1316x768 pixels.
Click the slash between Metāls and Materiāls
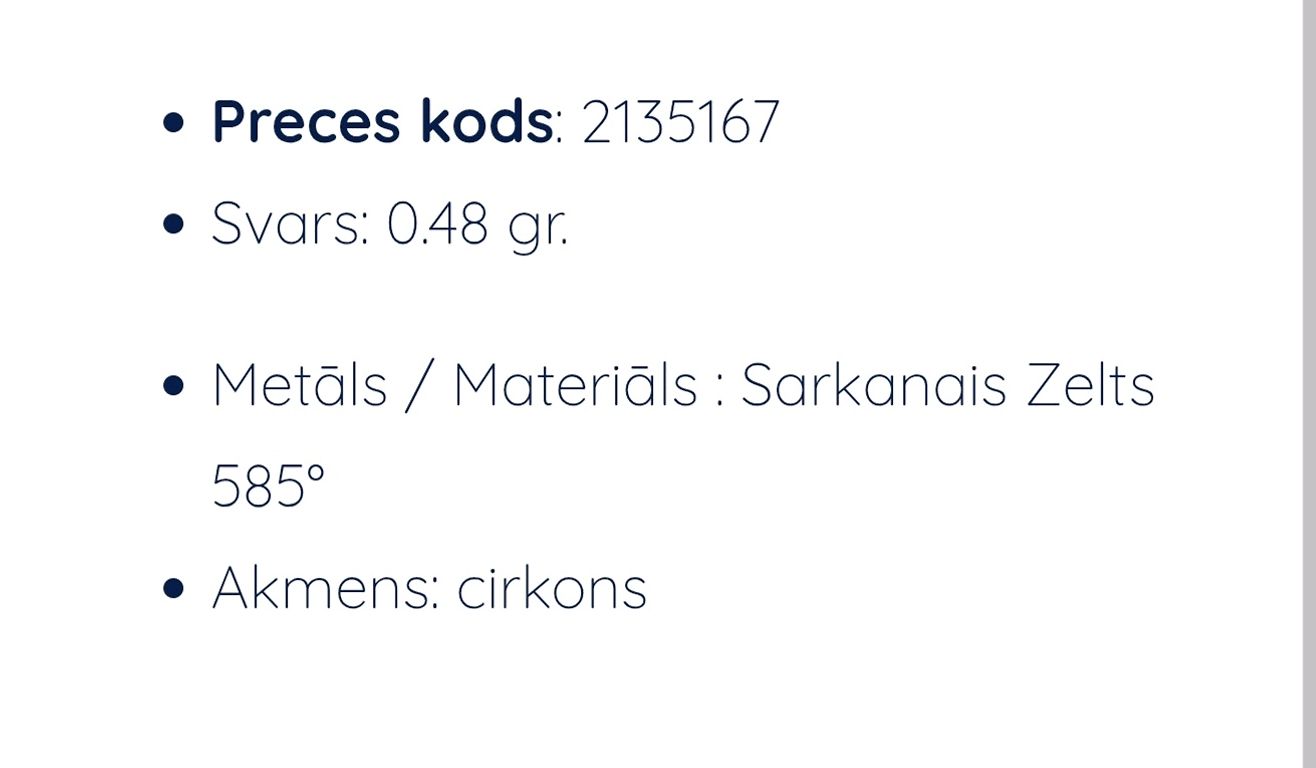[x=420, y=386]
